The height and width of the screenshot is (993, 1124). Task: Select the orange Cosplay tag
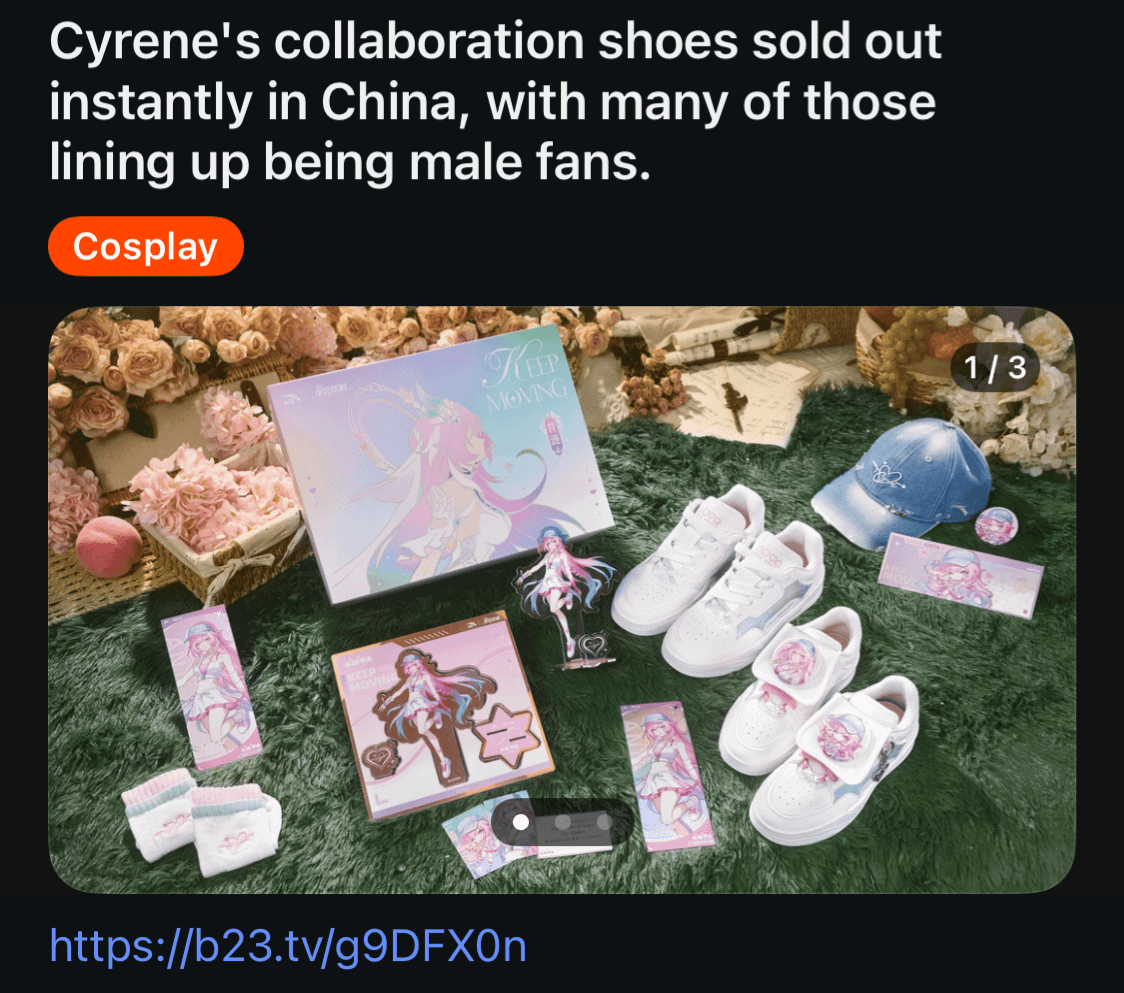click(x=146, y=246)
